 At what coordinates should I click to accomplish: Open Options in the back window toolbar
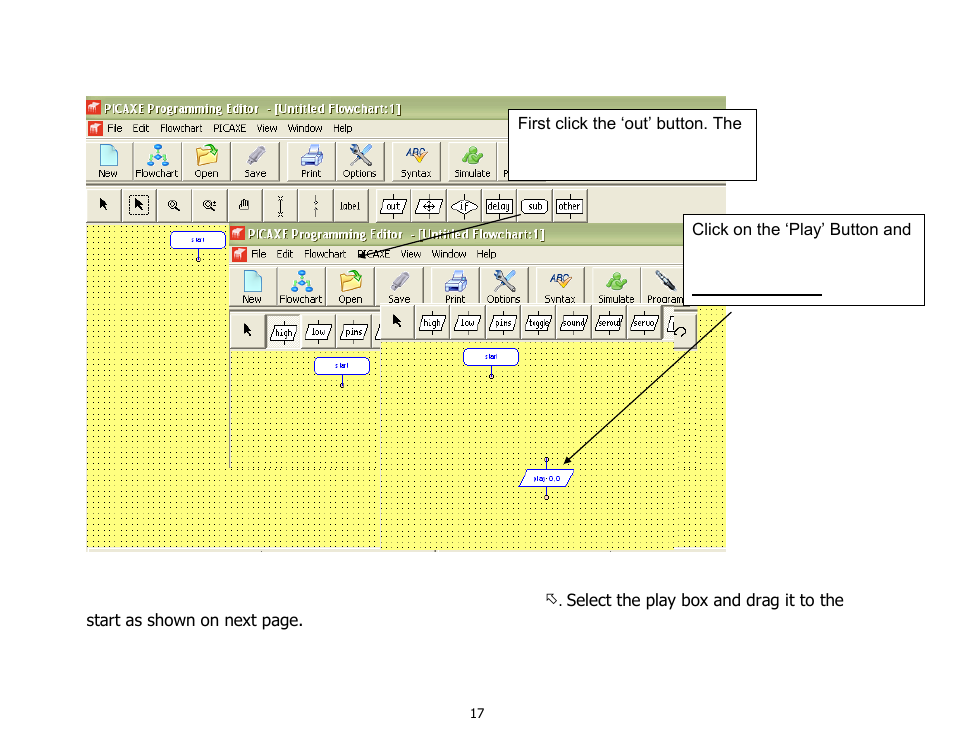click(x=360, y=161)
